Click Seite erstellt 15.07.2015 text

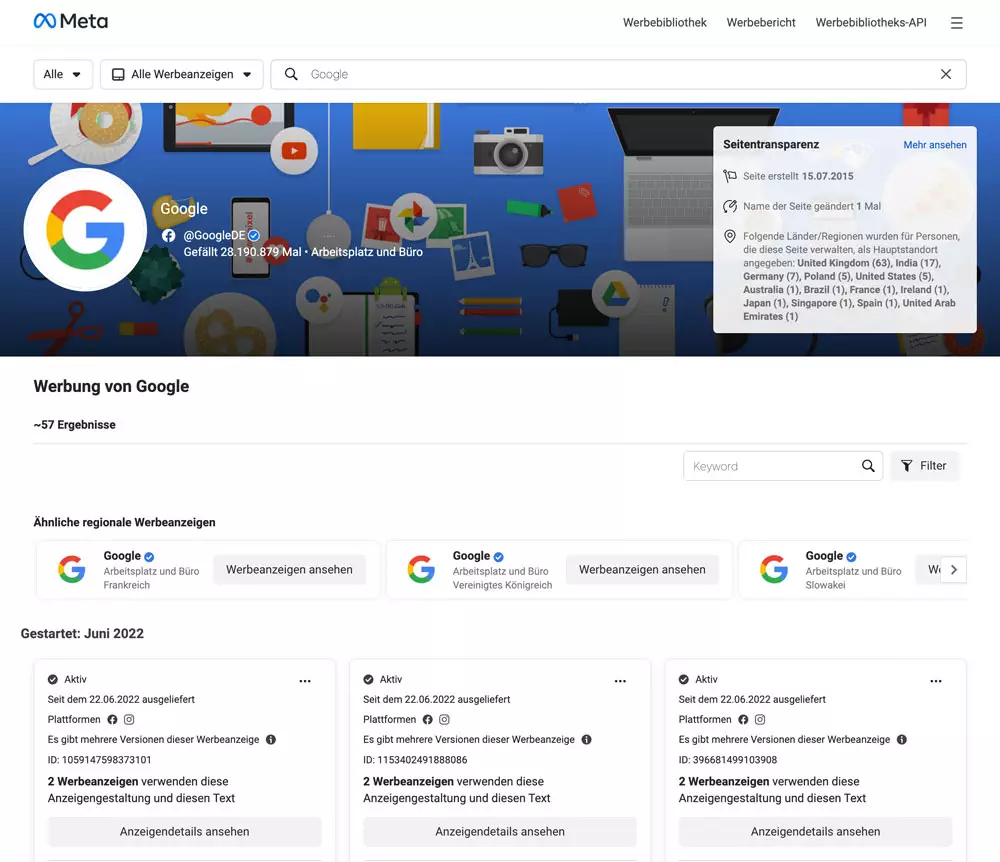pyautogui.click(x=798, y=176)
